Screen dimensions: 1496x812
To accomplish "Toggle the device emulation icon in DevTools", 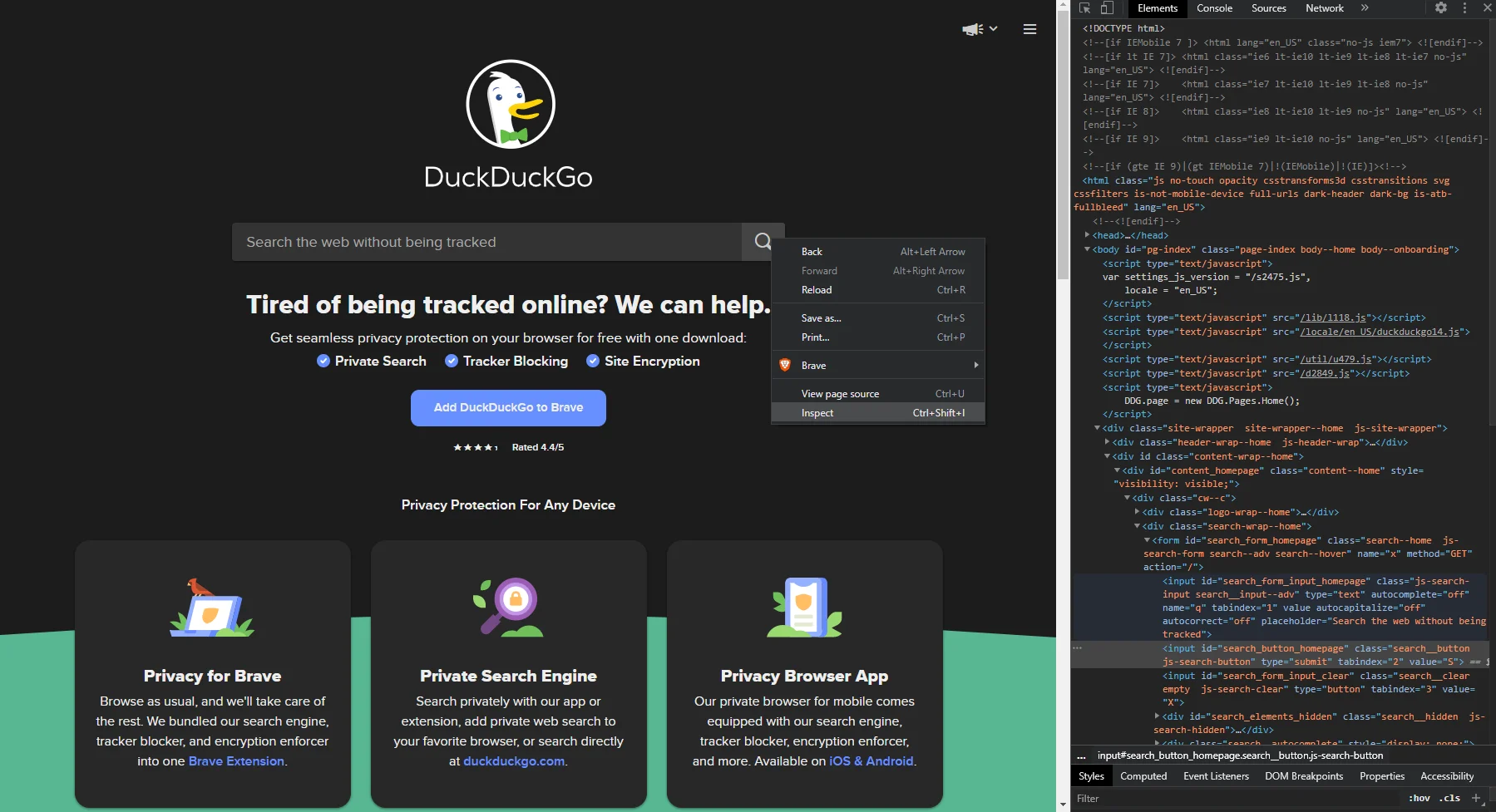I will tap(1106, 7).
